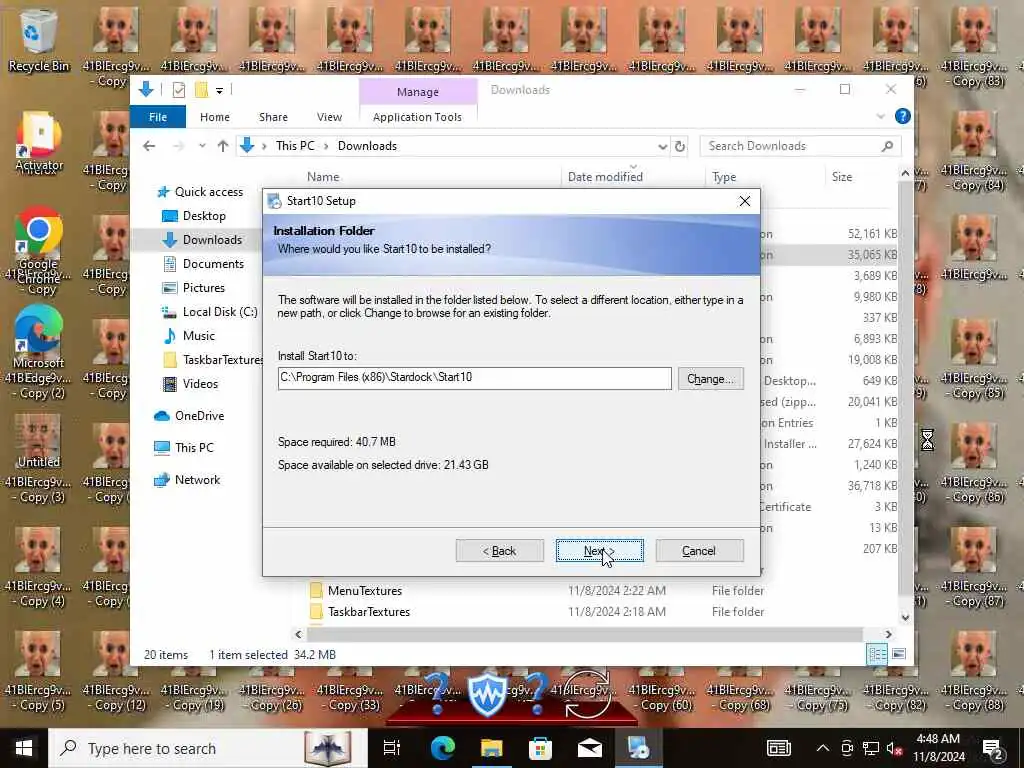This screenshot has width=1024, height=768.
Task: Open the Windows Start menu
Action: (24, 748)
